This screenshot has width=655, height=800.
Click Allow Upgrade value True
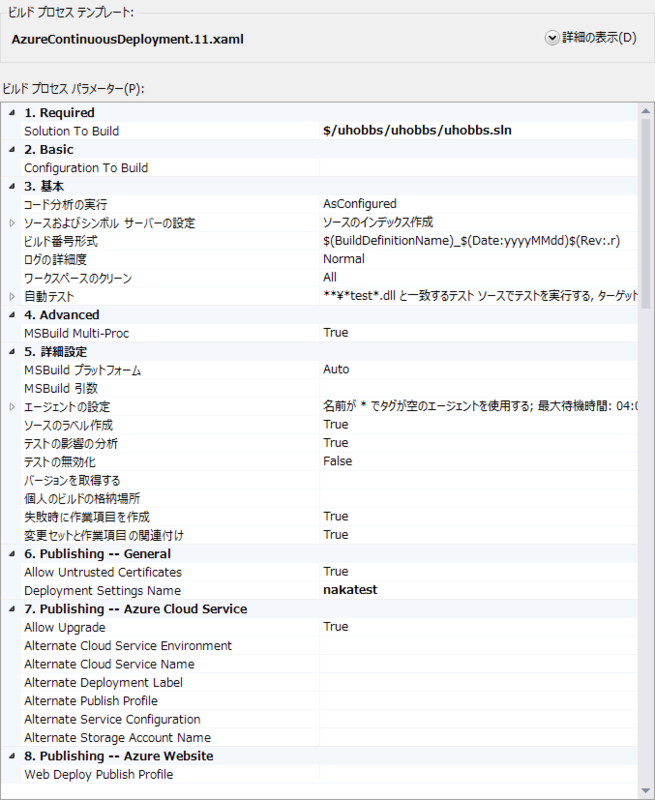point(336,627)
